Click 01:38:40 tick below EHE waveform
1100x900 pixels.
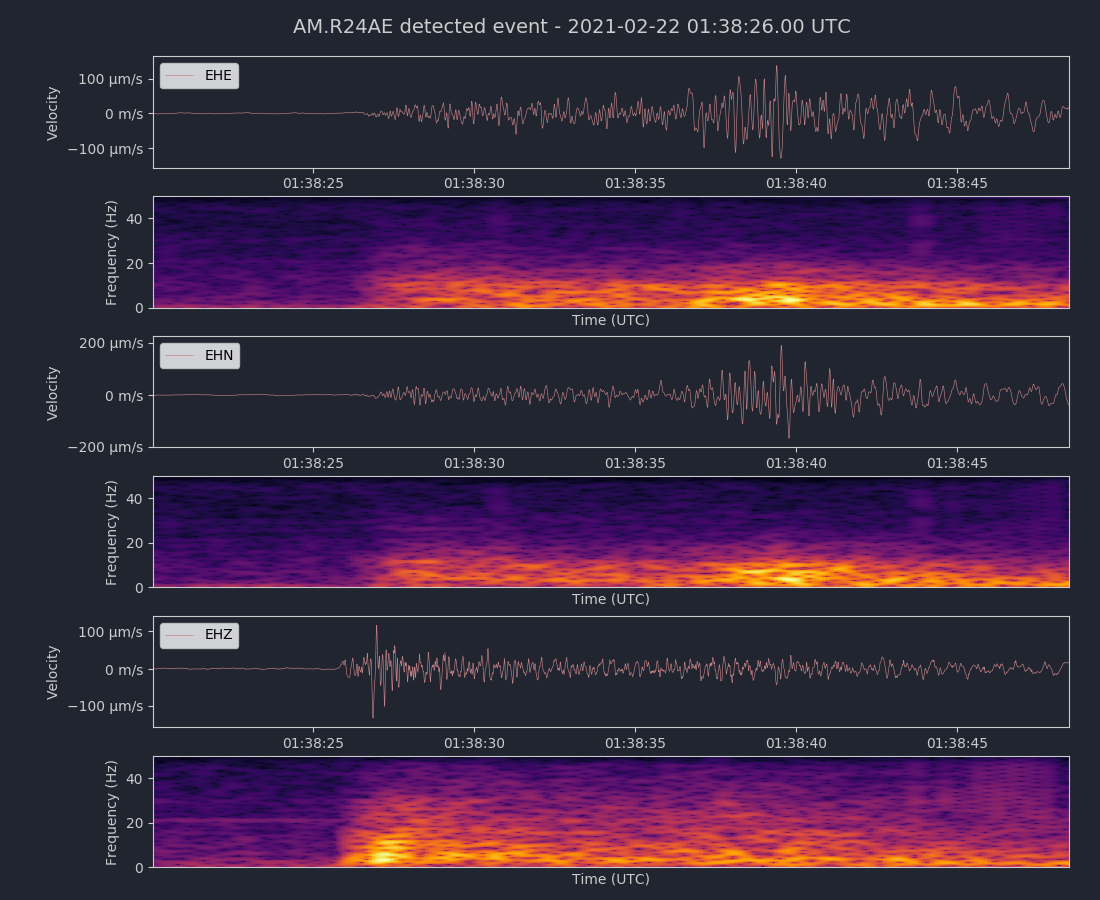coord(796,184)
